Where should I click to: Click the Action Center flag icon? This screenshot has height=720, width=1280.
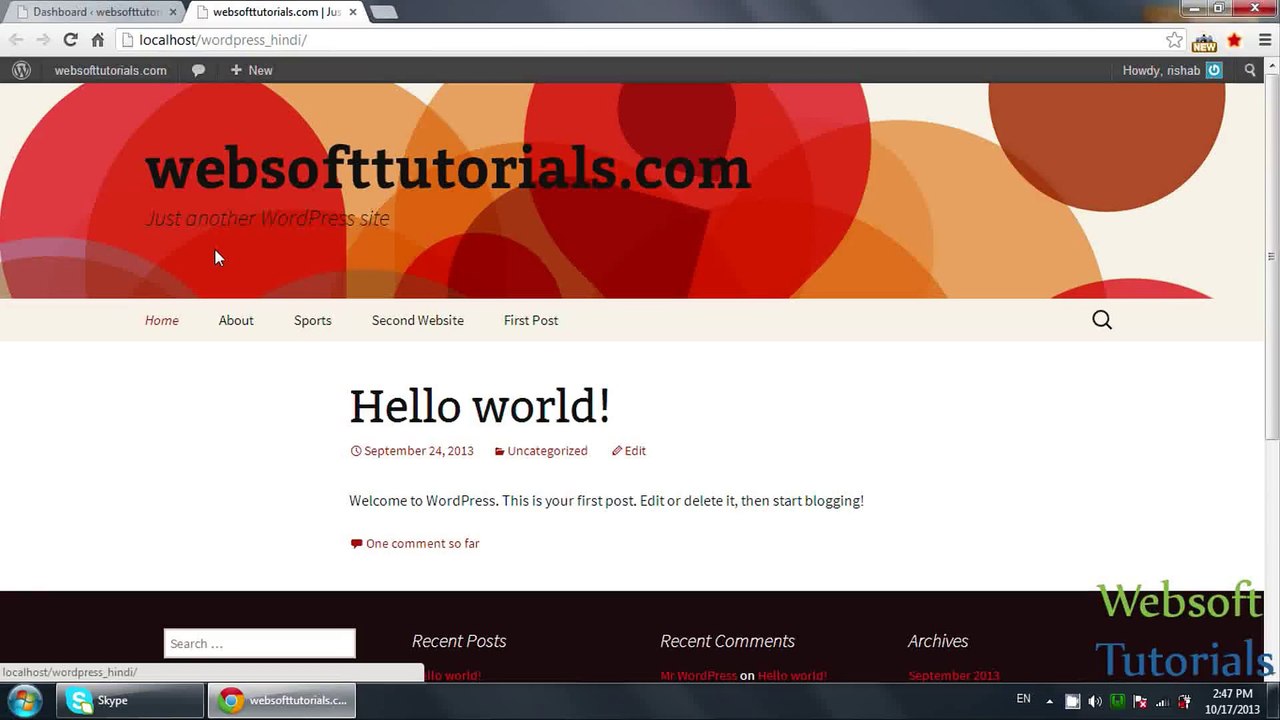click(1140, 701)
